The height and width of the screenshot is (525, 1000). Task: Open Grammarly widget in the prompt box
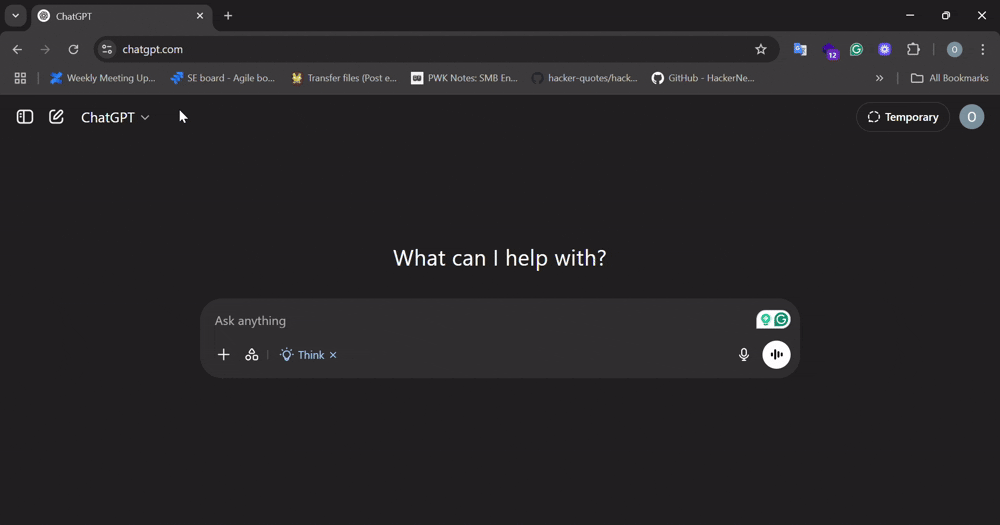pos(781,320)
